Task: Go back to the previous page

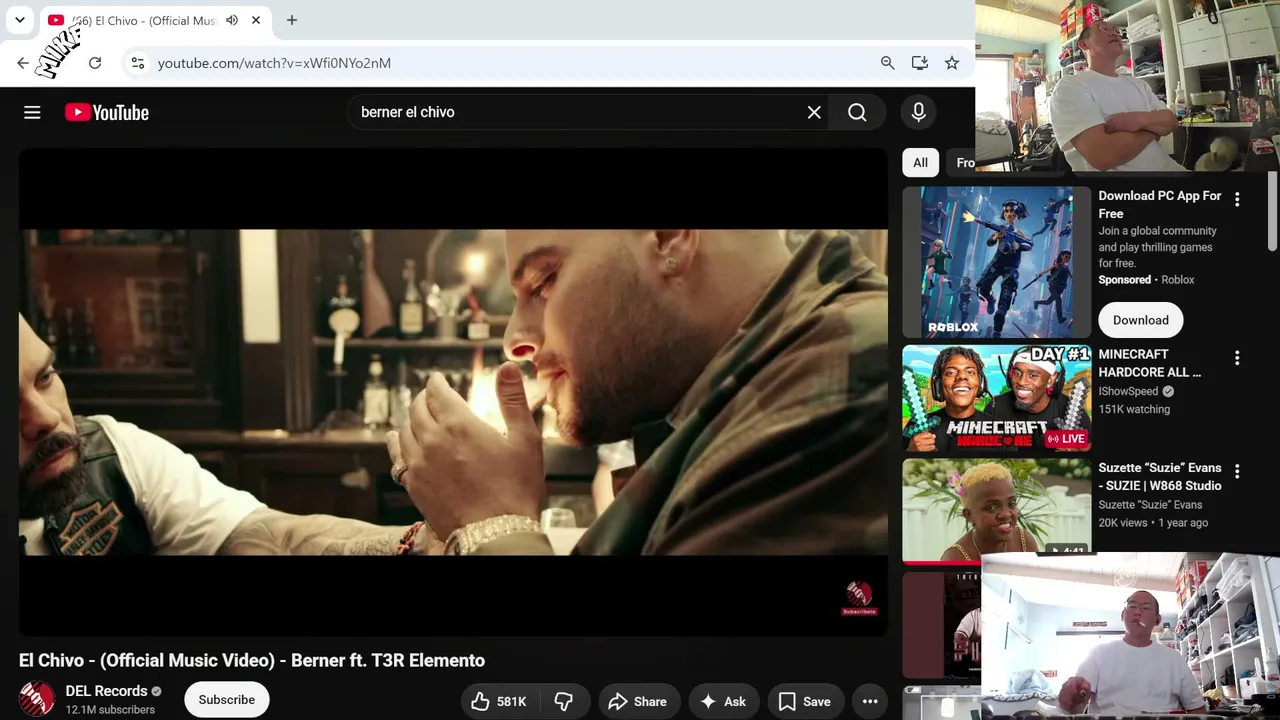Action: click(x=23, y=63)
